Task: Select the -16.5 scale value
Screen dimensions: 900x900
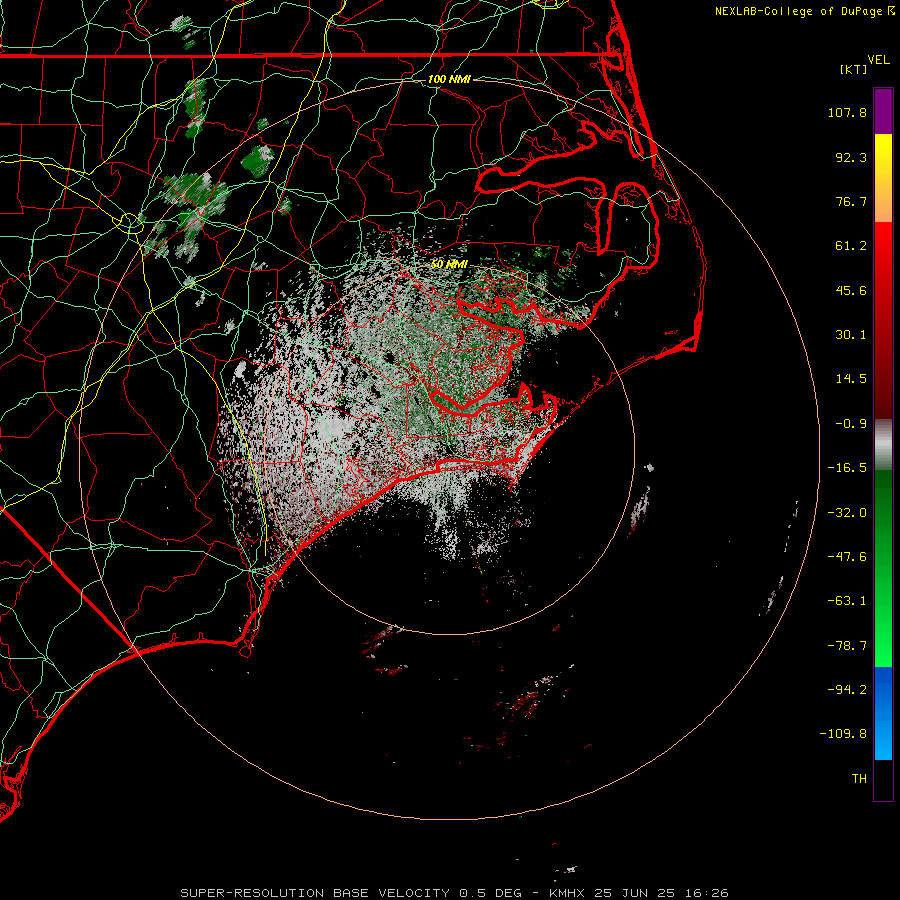Action: (x=847, y=468)
